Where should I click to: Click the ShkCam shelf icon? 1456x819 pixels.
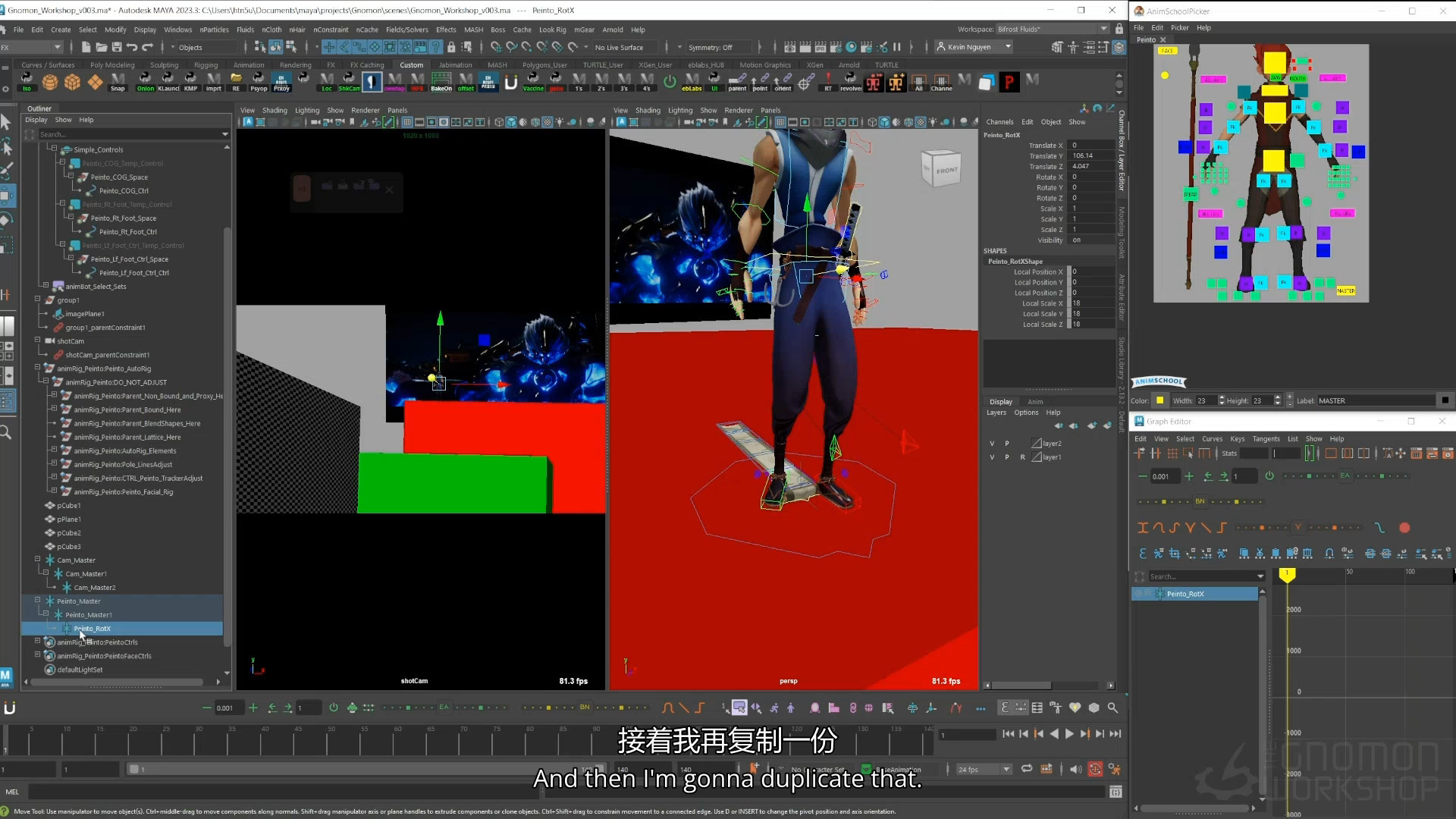(x=349, y=80)
